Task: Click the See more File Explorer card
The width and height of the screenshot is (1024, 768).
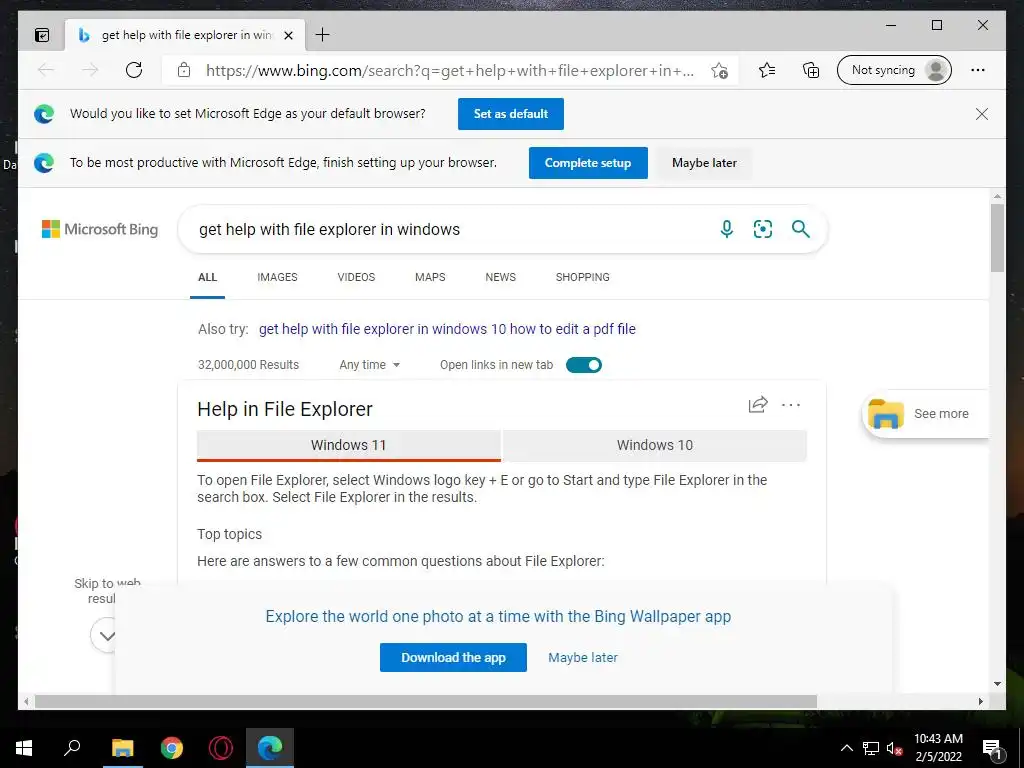Action: click(925, 414)
